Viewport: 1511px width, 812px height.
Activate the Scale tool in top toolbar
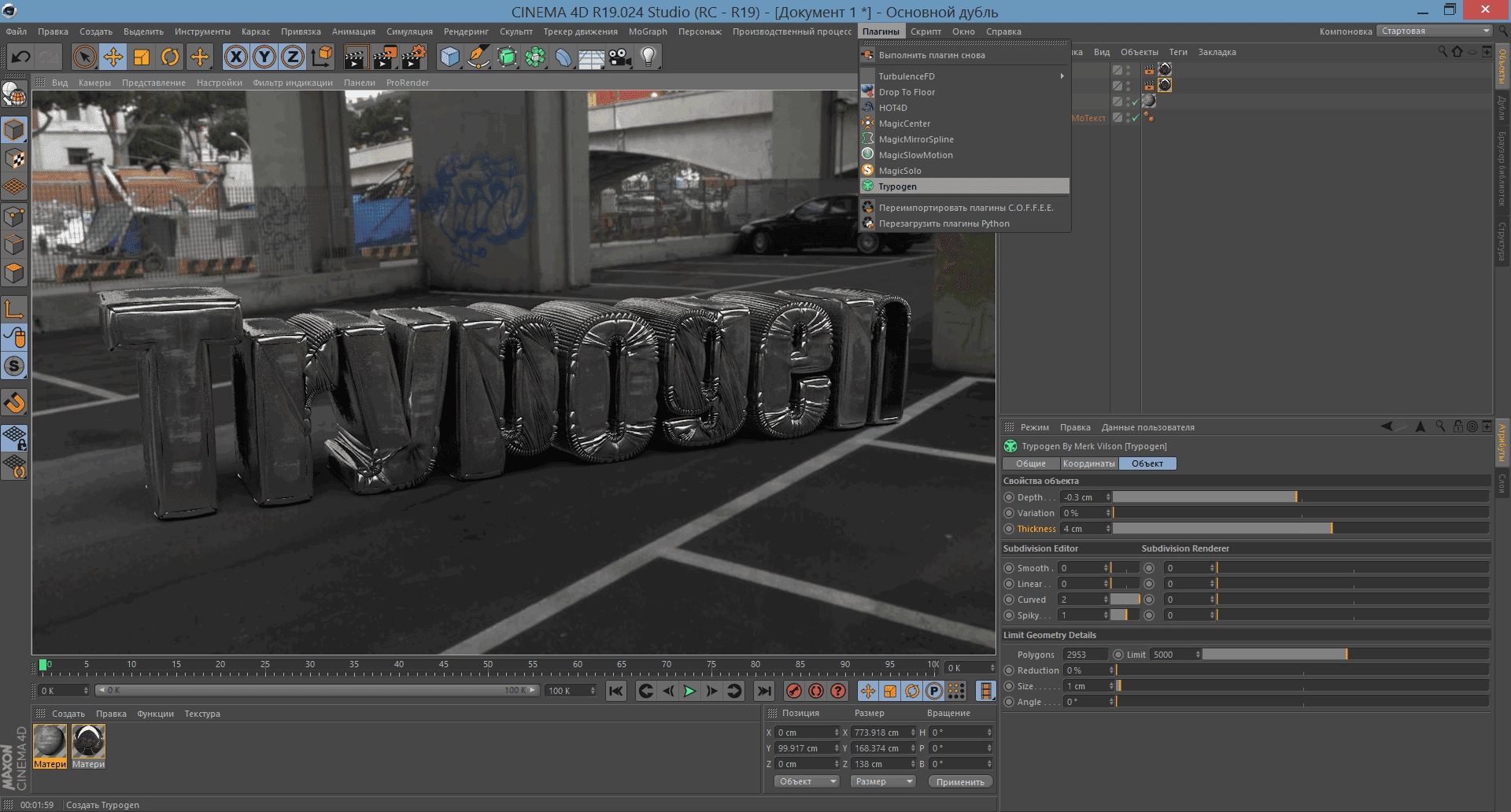142,57
